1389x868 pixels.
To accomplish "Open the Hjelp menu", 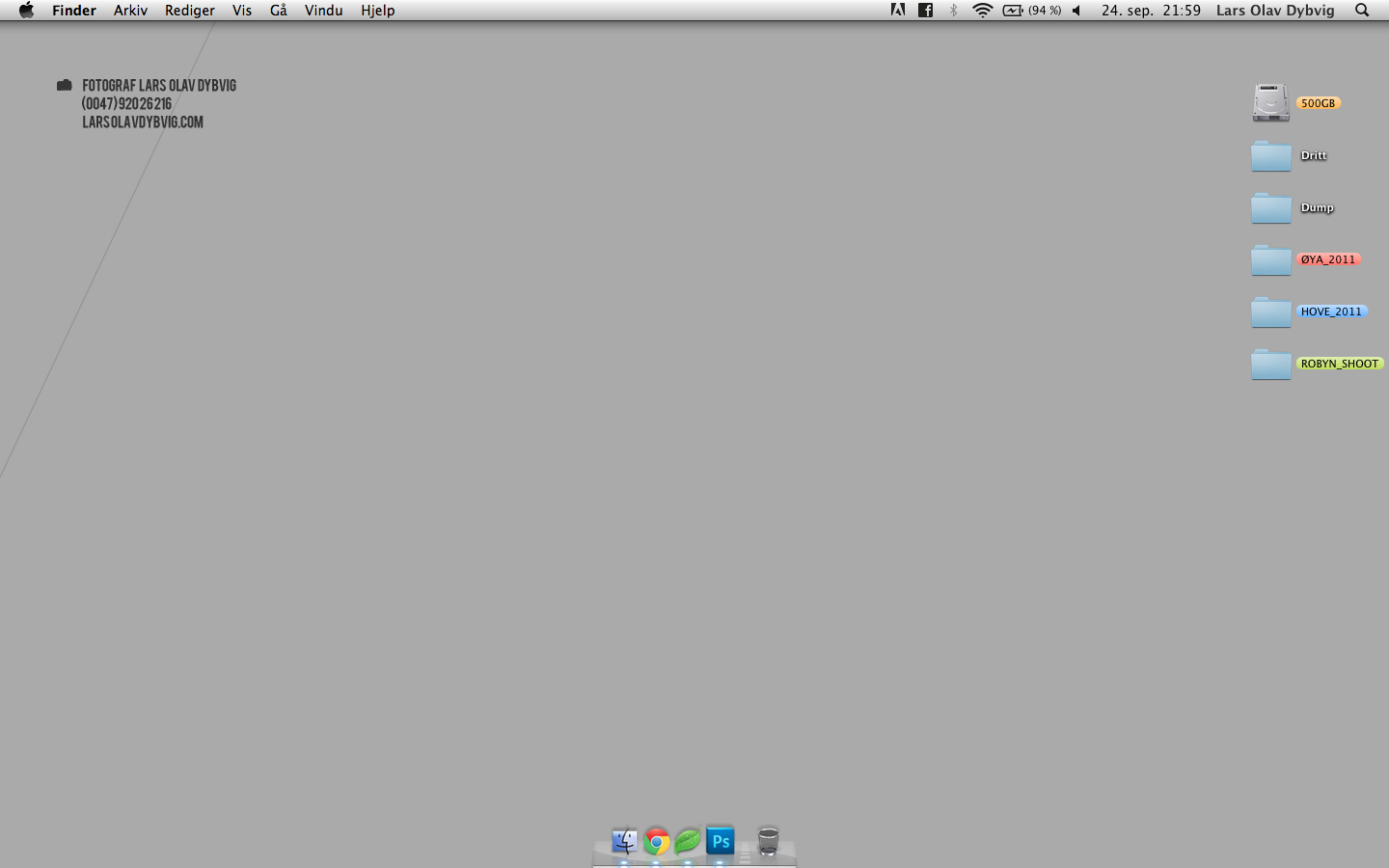I will pyautogui.click(x=378, y=11).
